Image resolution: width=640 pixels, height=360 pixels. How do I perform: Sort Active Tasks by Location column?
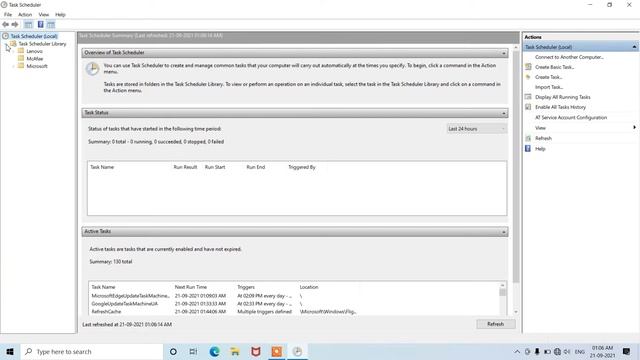[x=309, y=287]
